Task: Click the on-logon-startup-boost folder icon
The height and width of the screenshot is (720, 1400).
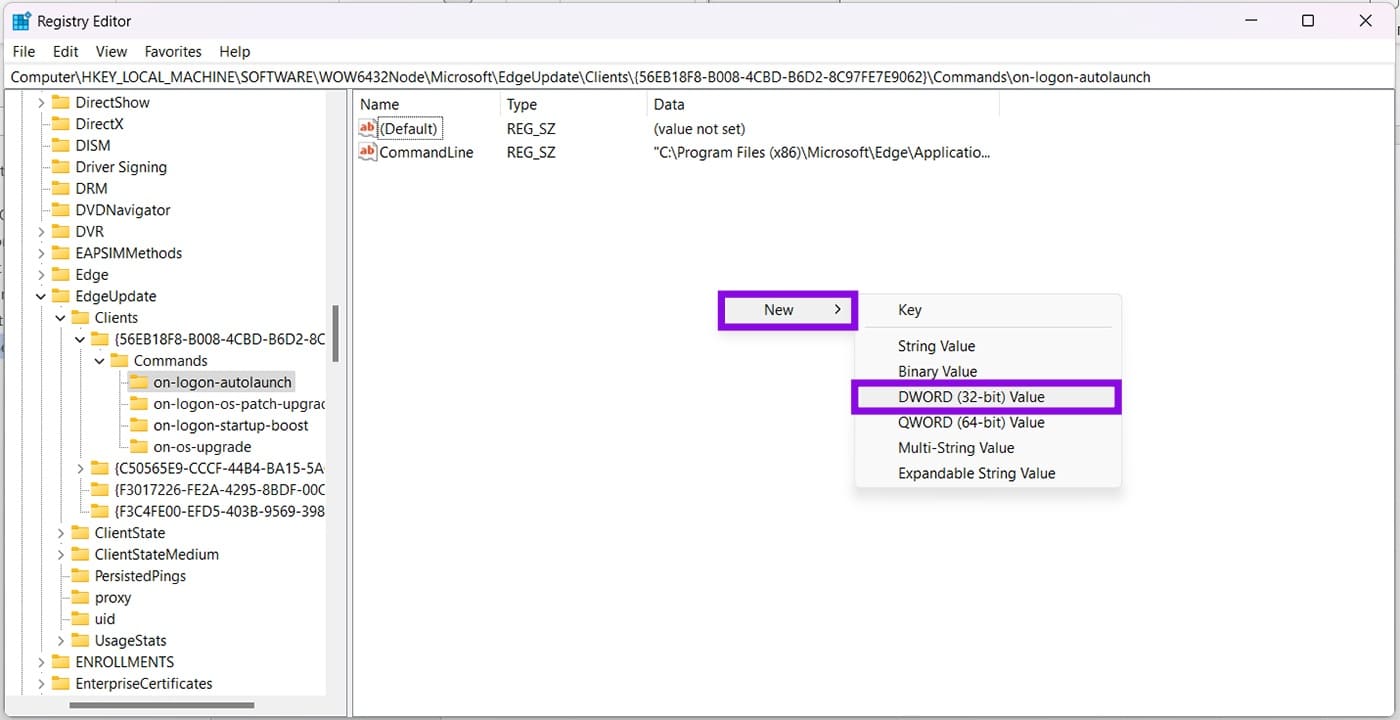Action: (x=138, y=425)
